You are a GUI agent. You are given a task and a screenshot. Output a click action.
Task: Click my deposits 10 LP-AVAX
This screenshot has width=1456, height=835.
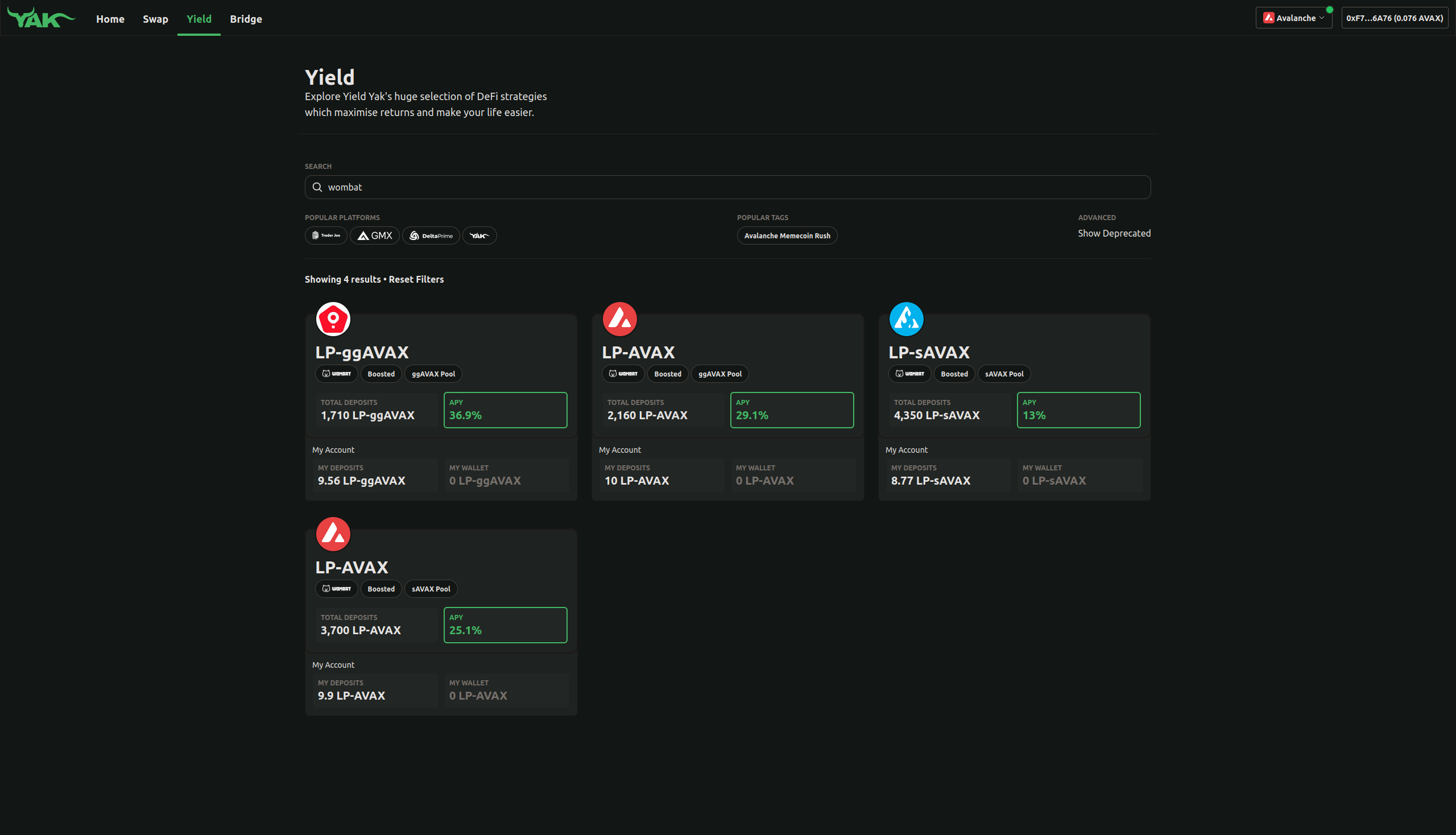[x=662, y=476]
